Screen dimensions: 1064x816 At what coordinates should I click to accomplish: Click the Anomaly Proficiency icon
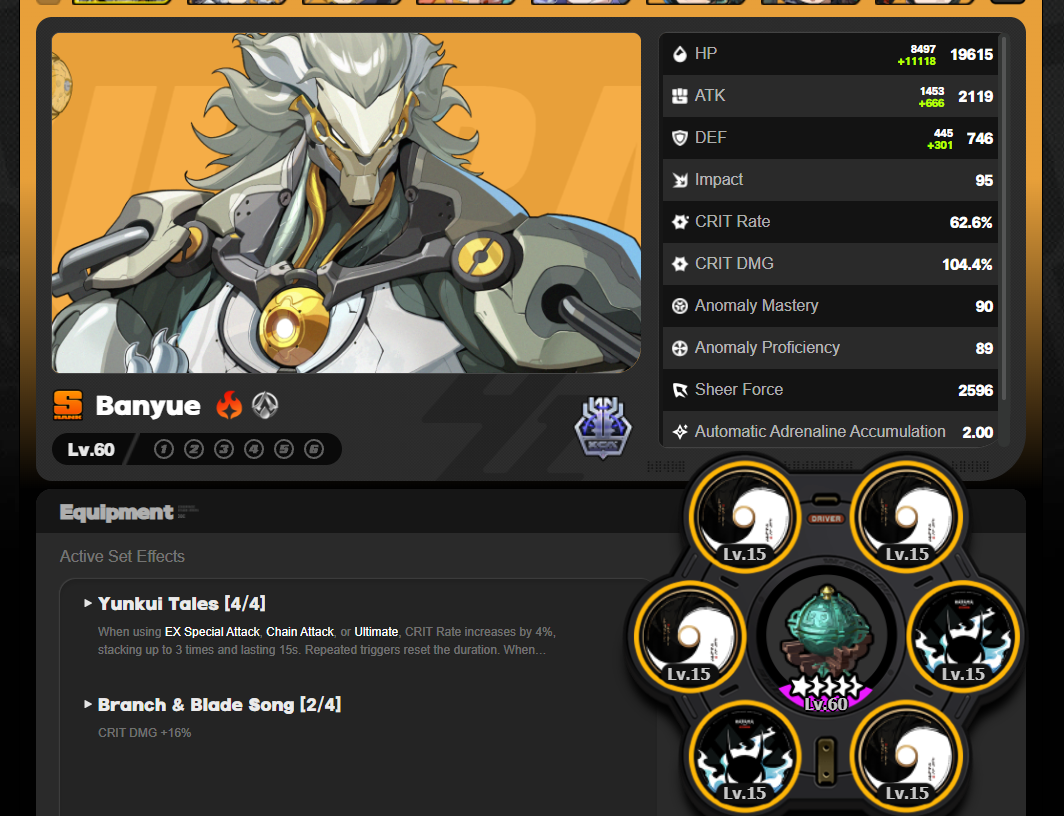point(679,349)
